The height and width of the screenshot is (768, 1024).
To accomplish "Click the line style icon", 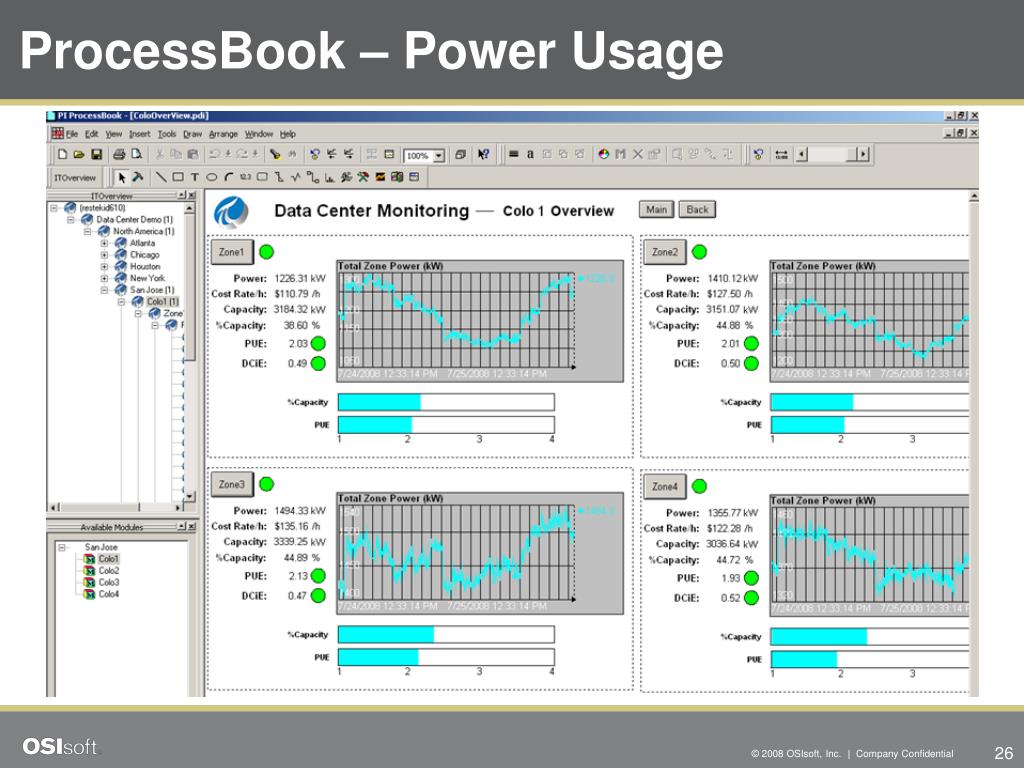I will pos(513,155).
